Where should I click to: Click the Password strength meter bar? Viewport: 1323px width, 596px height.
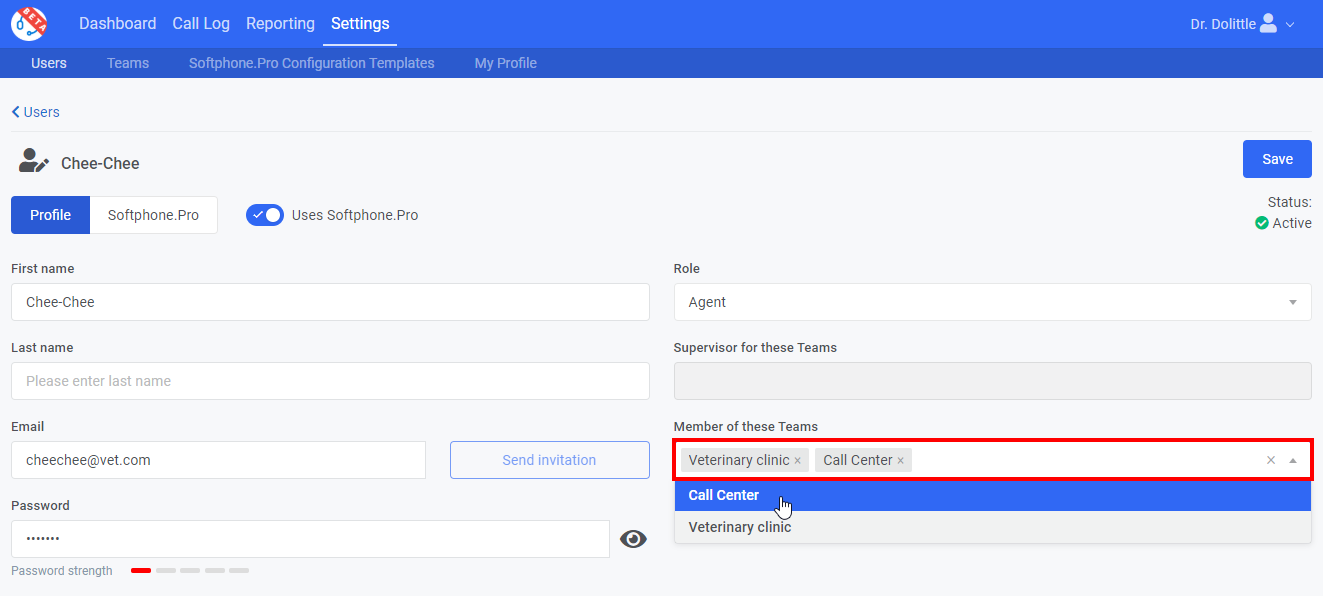coord(190,571)
